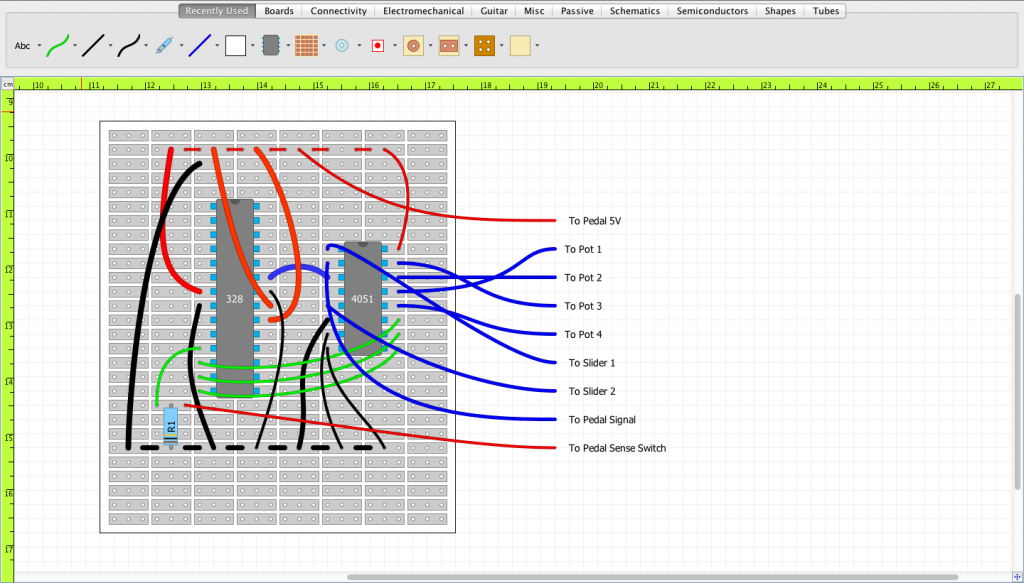Viewport: 1024px width, 583px height.
Task: Pick the glass diode component icon
Action: tap(163, 45)
